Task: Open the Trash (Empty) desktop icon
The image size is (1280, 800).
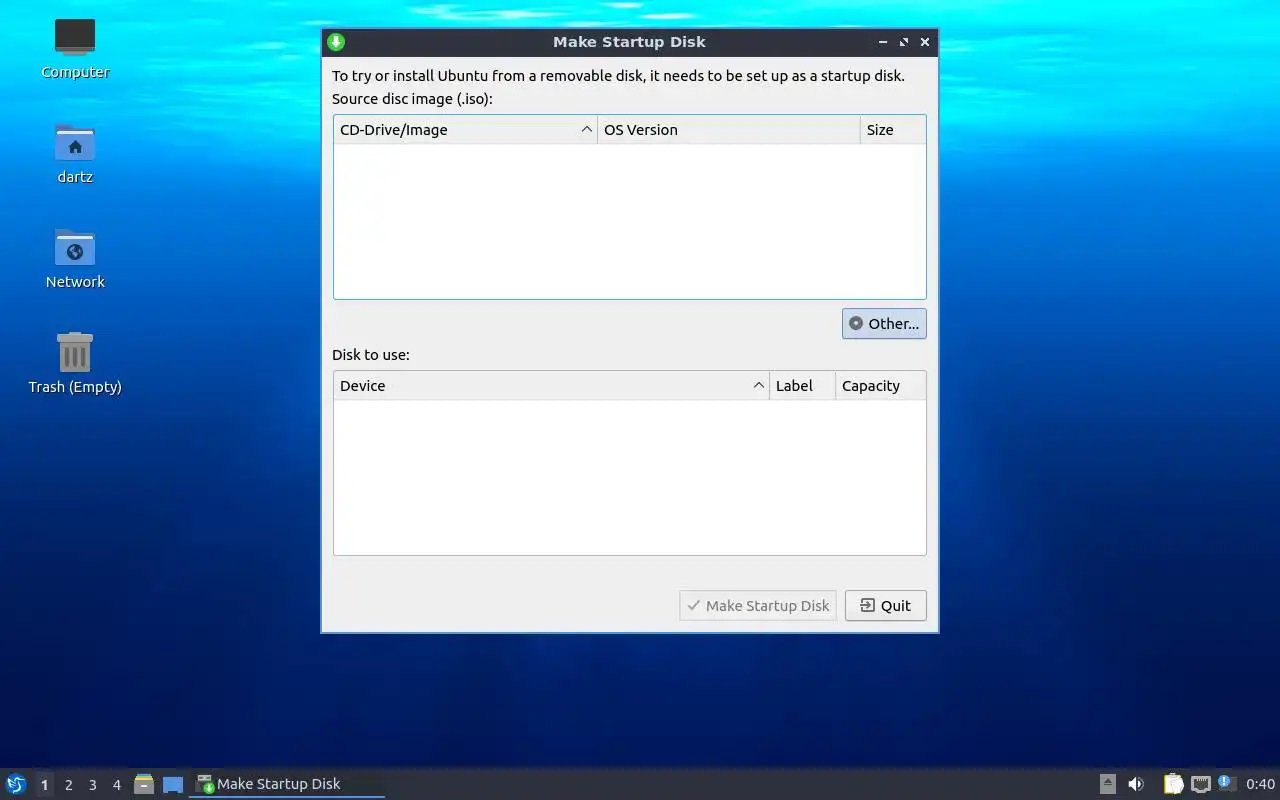Action: click(x=75, y=362)
